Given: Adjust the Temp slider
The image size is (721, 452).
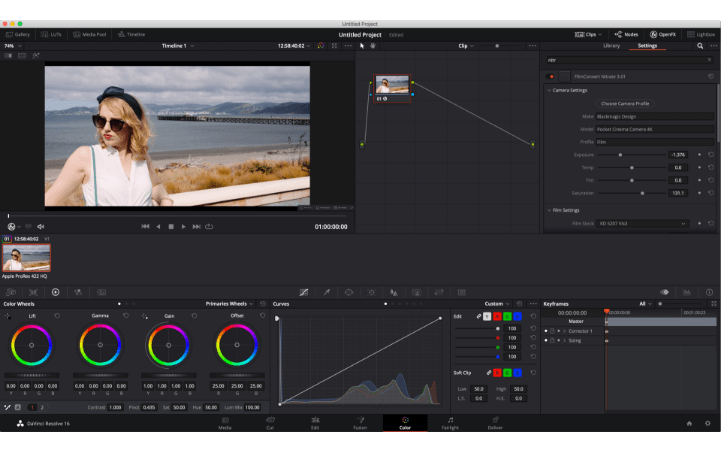Looking at the screenshot, I should (x=631, y=168).
